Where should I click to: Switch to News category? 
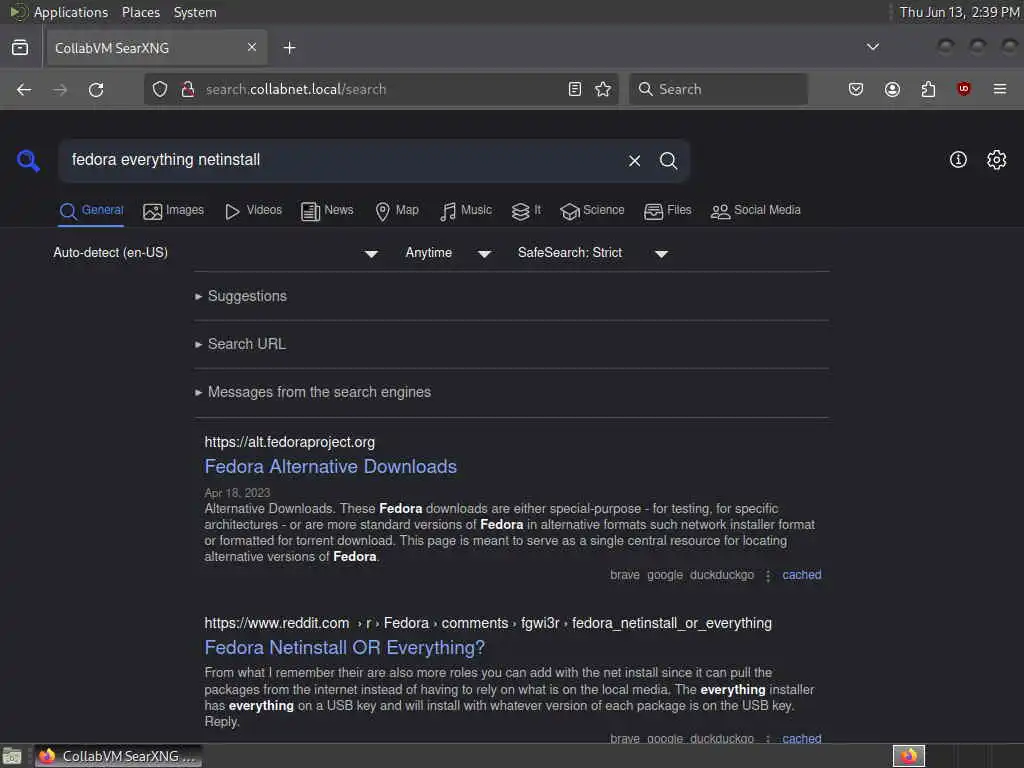click(327, 210)
